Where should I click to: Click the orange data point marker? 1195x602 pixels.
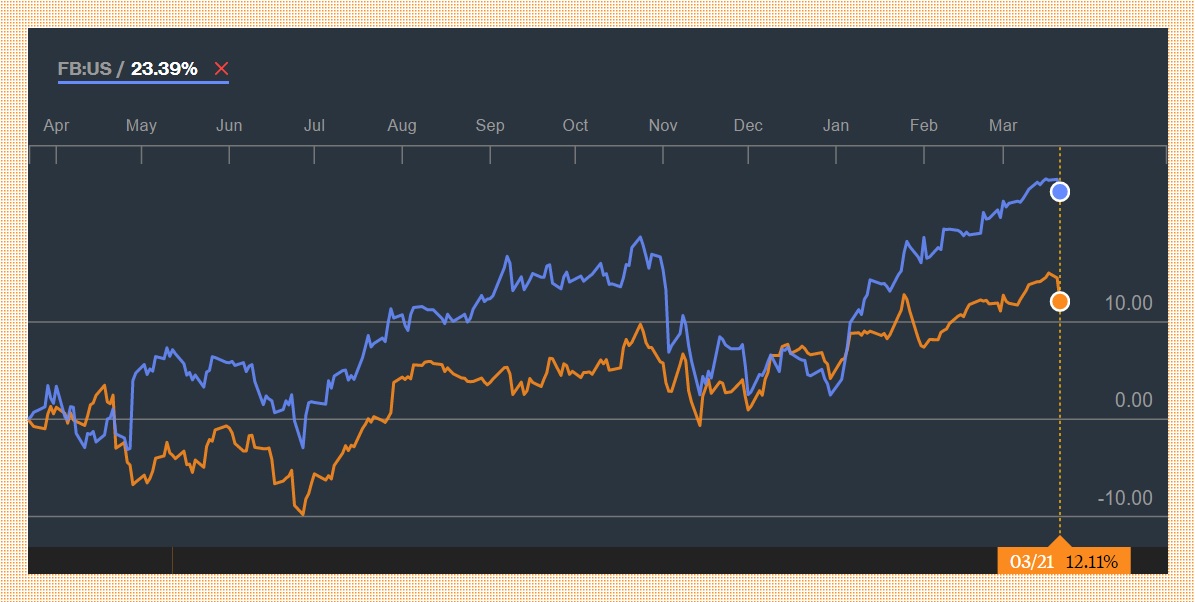pos(1060,301)
